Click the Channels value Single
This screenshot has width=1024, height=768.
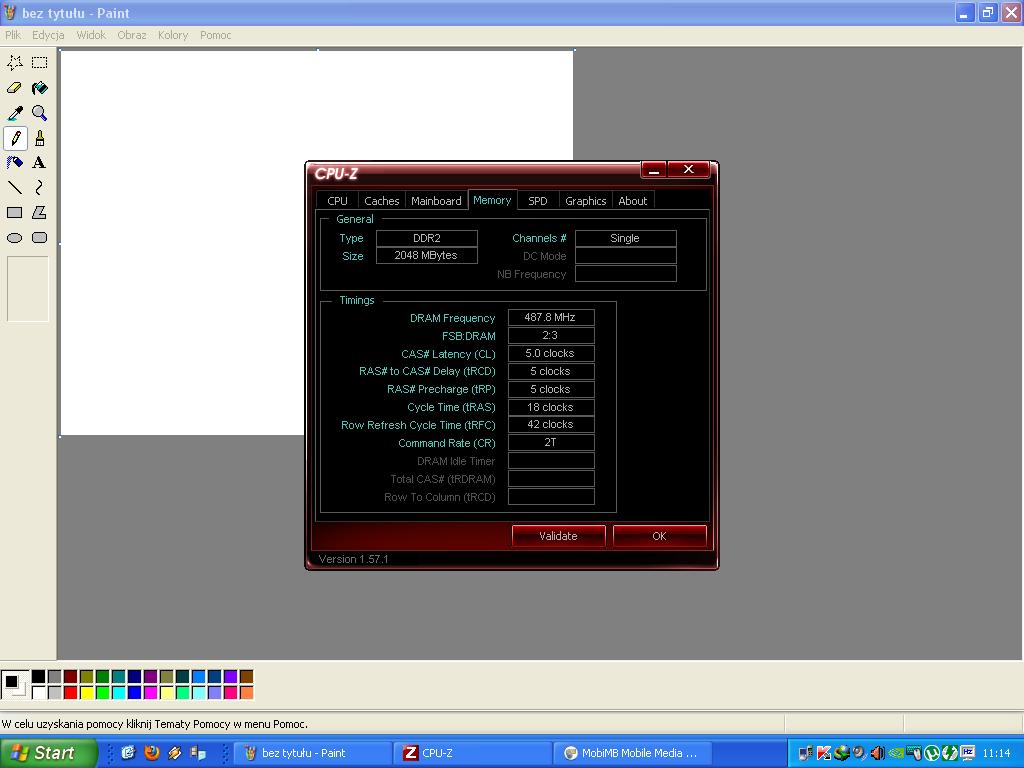pyautogui.click(x=625, y=238)
